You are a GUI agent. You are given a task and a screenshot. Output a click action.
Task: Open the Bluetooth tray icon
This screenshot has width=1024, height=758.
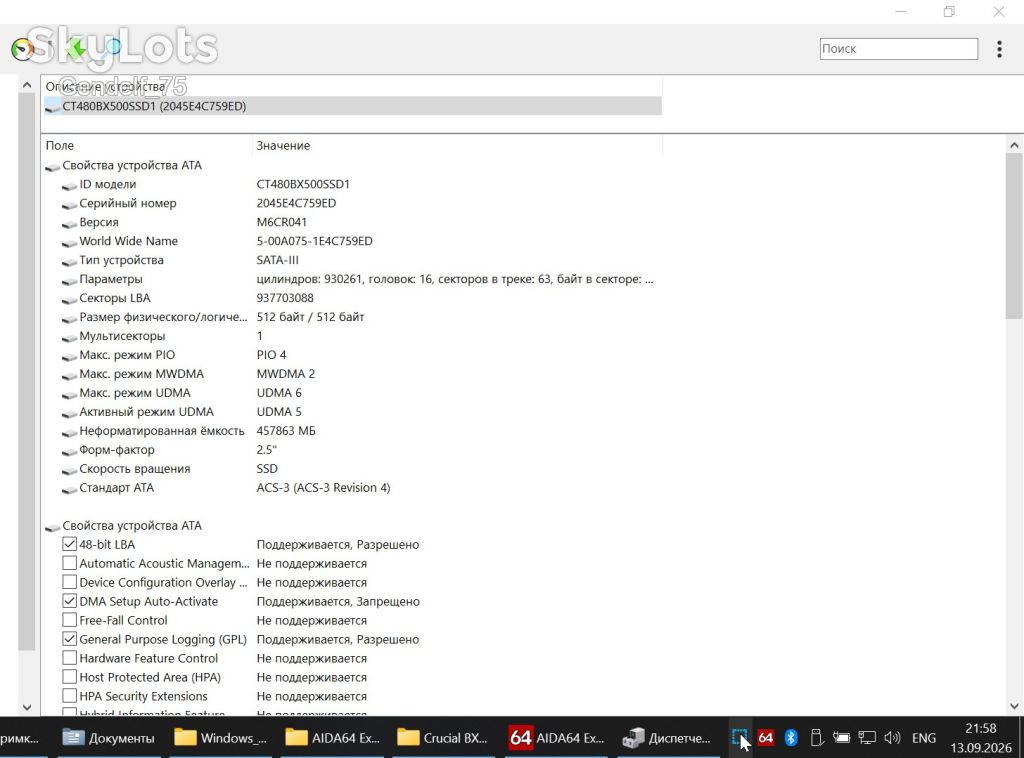pyautogui.click(x=791, y=738)
